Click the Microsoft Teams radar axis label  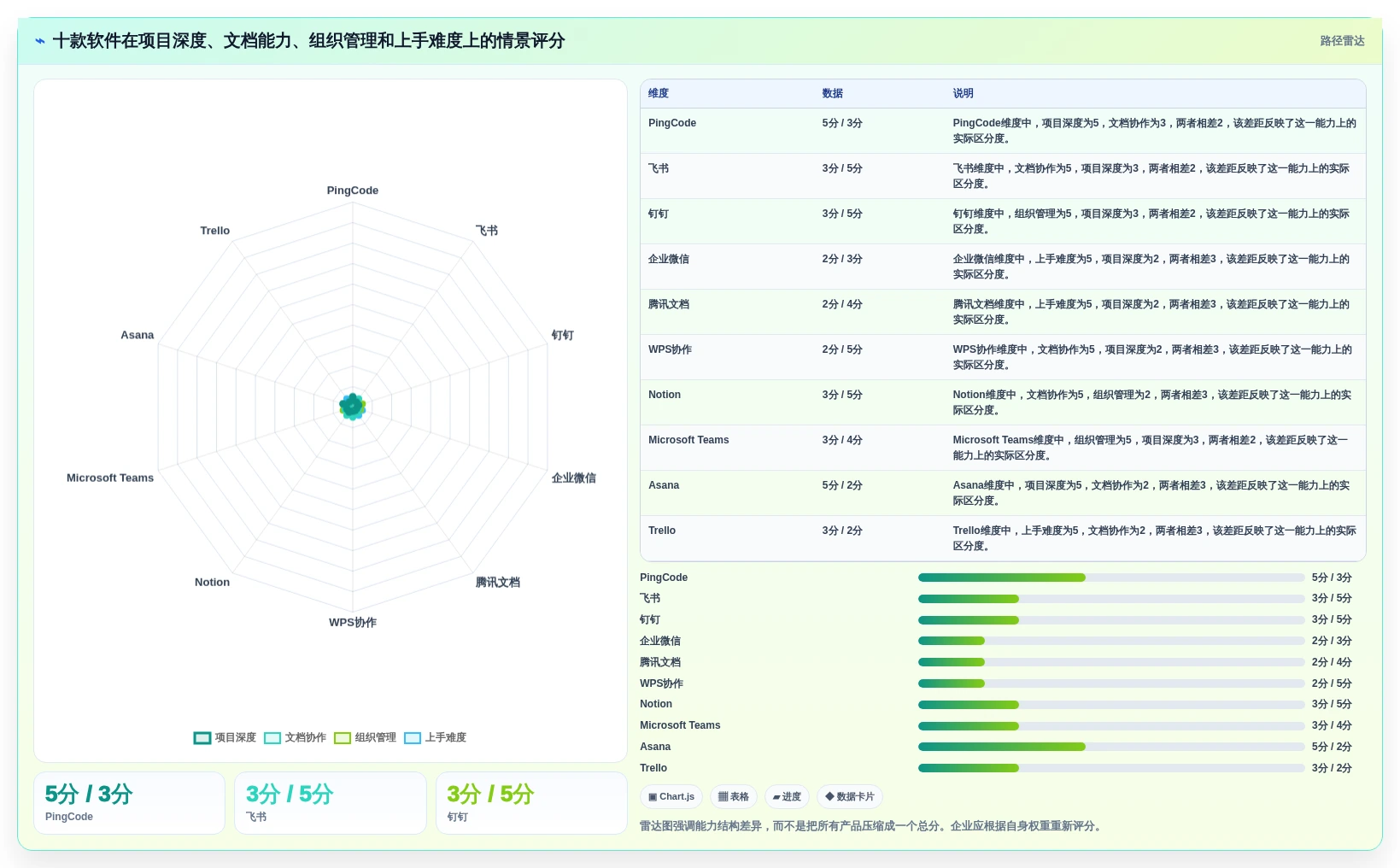110,478
